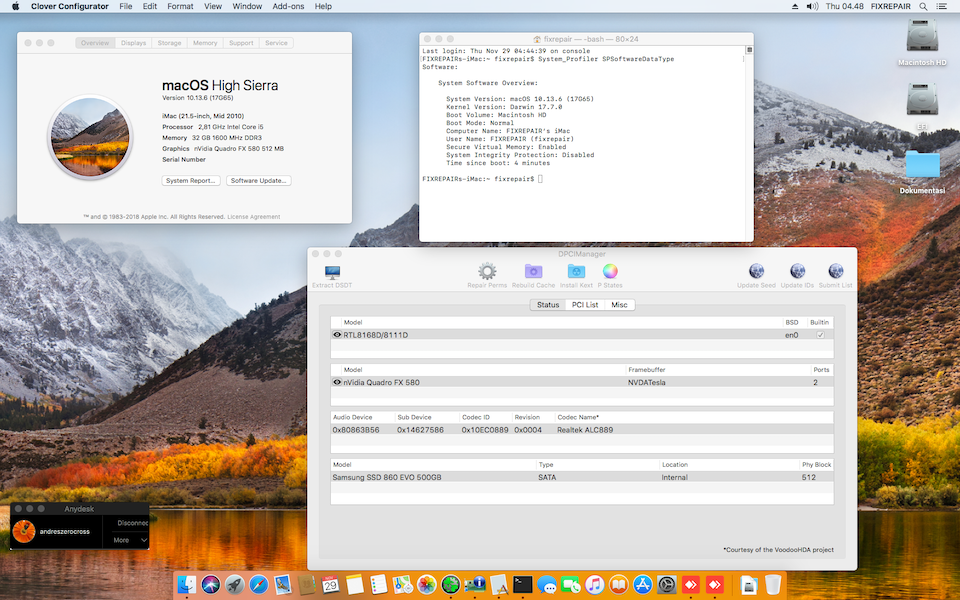Toggle the Builtin checkbox for RTL8168D/8111D

point(821,335)
